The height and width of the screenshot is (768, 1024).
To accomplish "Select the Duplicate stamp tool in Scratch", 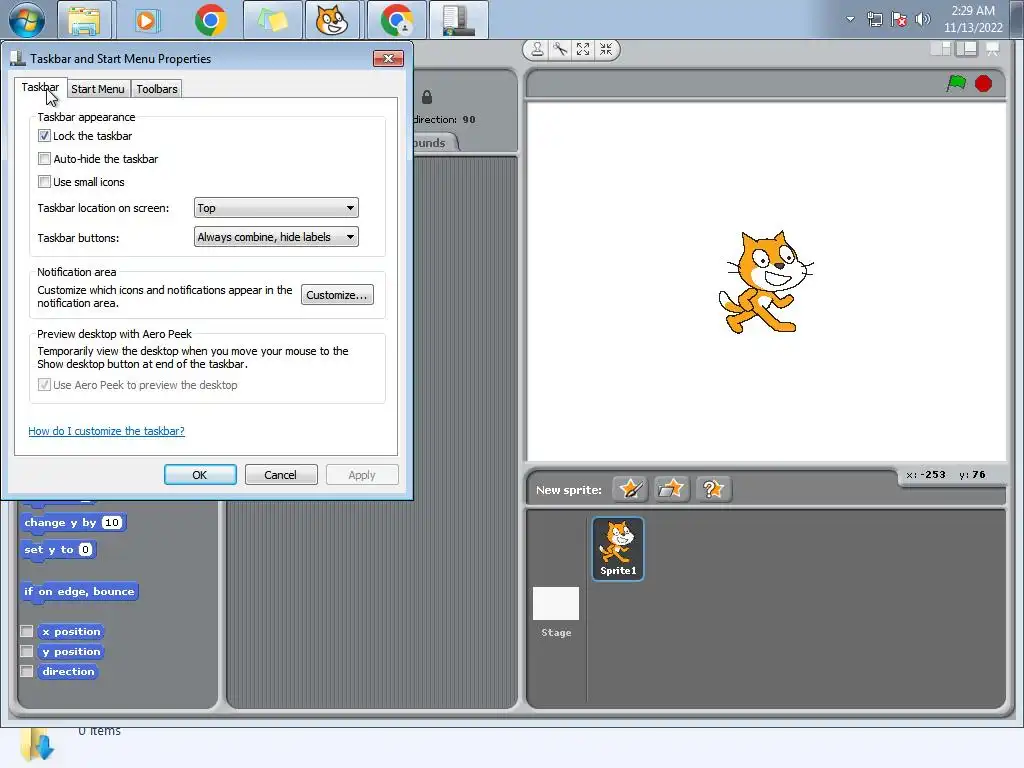I will [x=537, y=50].
